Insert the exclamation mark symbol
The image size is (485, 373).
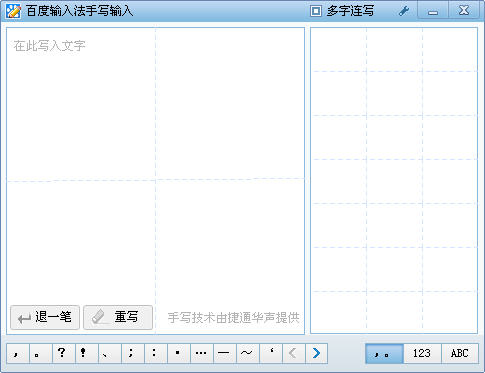[x=87, y=353]
